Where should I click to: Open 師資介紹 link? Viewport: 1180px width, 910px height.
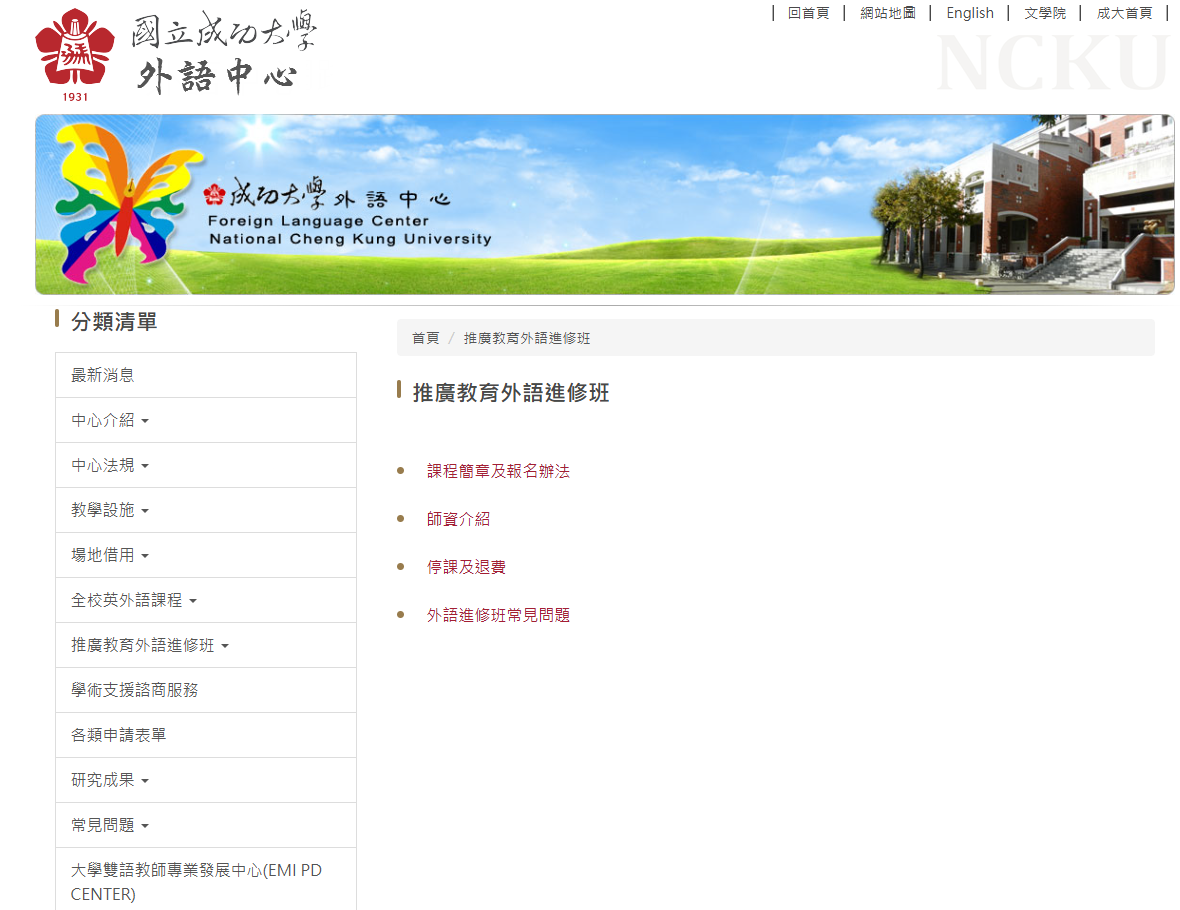pos(458,519)
